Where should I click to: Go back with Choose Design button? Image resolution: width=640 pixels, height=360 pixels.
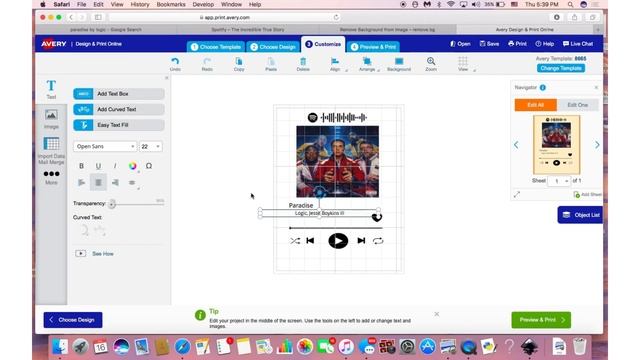pos(73,320)
